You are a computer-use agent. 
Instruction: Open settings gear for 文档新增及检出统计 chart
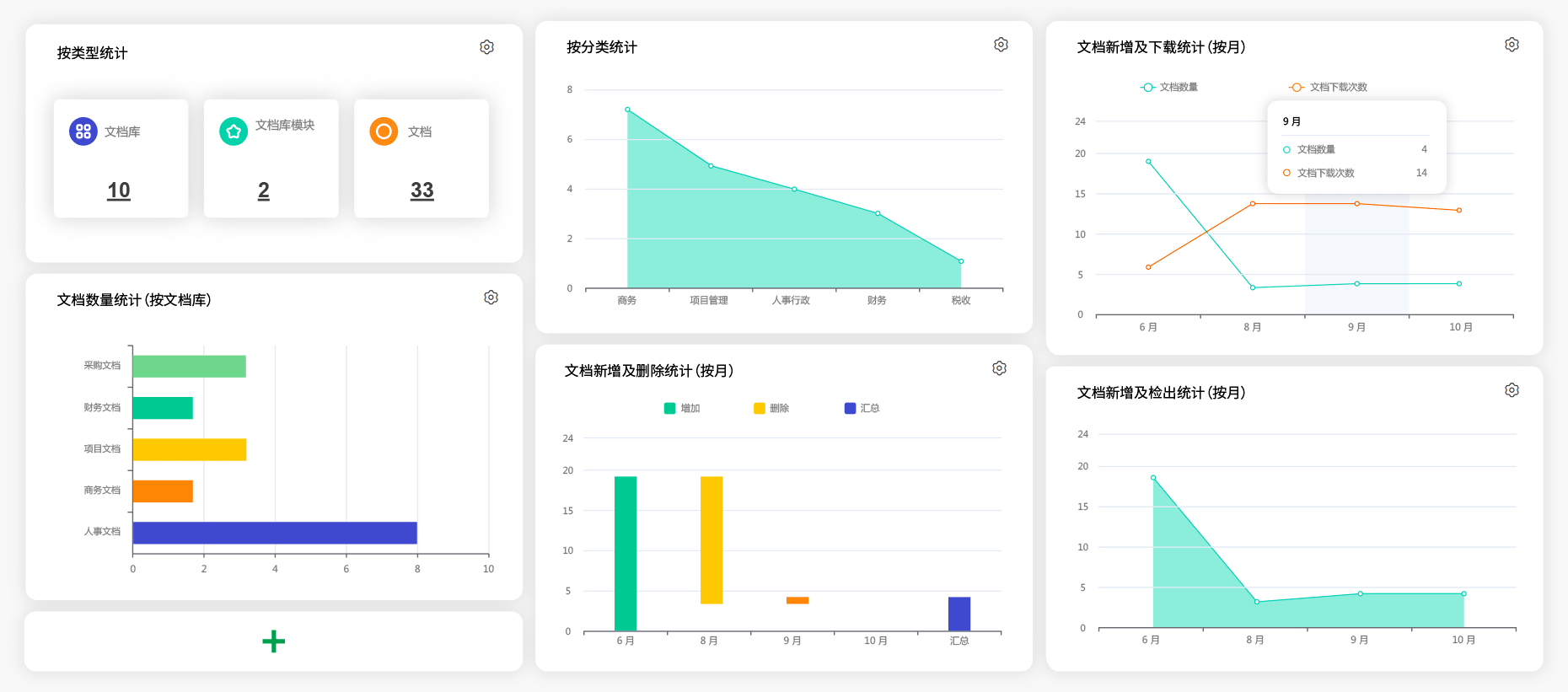pyautogui.click(x=1512, y=390)
